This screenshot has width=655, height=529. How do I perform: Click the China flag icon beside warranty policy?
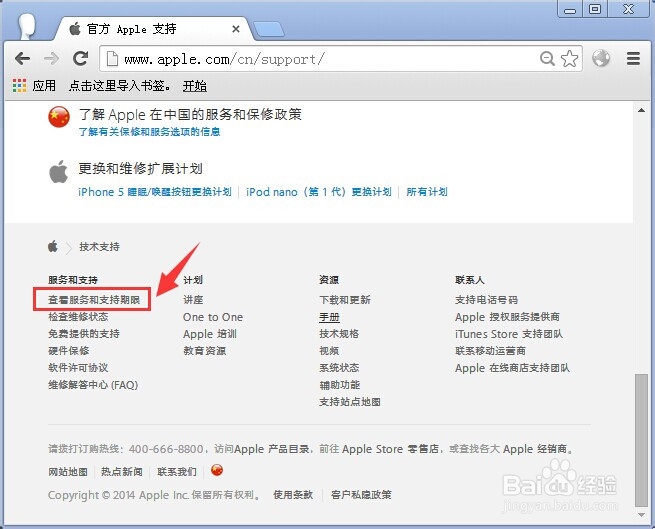[x=59, y=117]
